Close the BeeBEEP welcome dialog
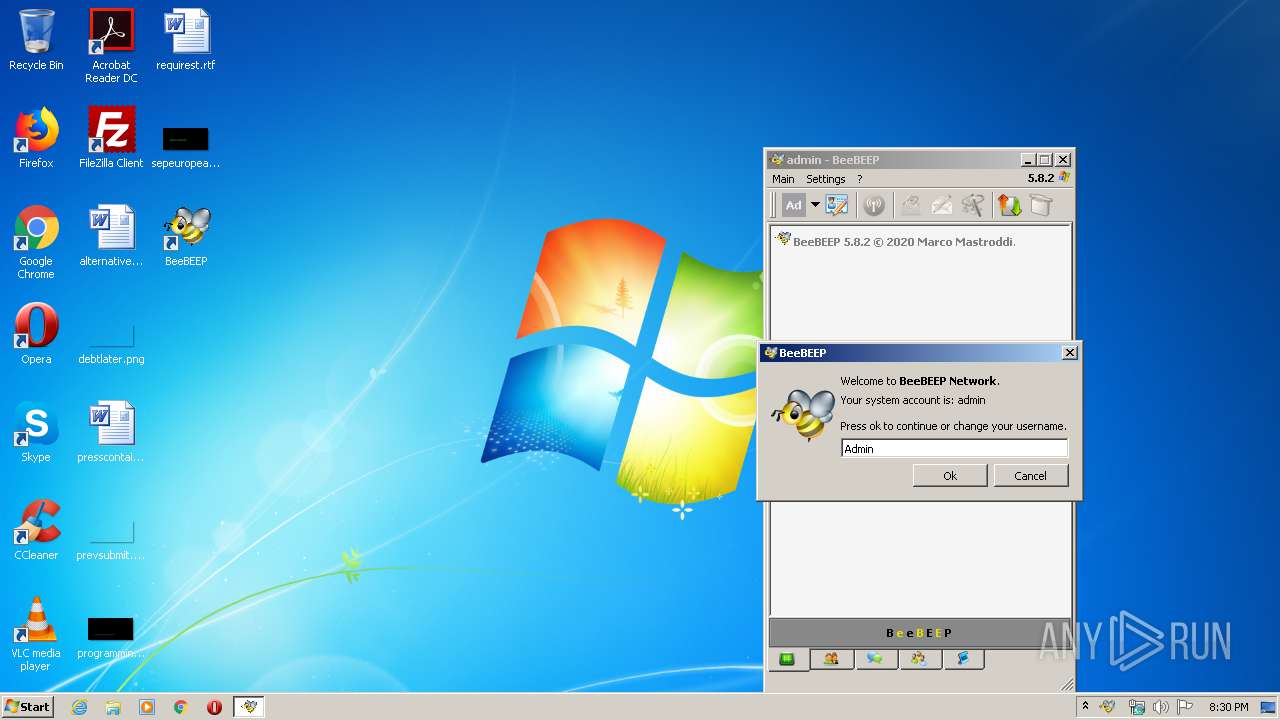 coord(1069,352)
